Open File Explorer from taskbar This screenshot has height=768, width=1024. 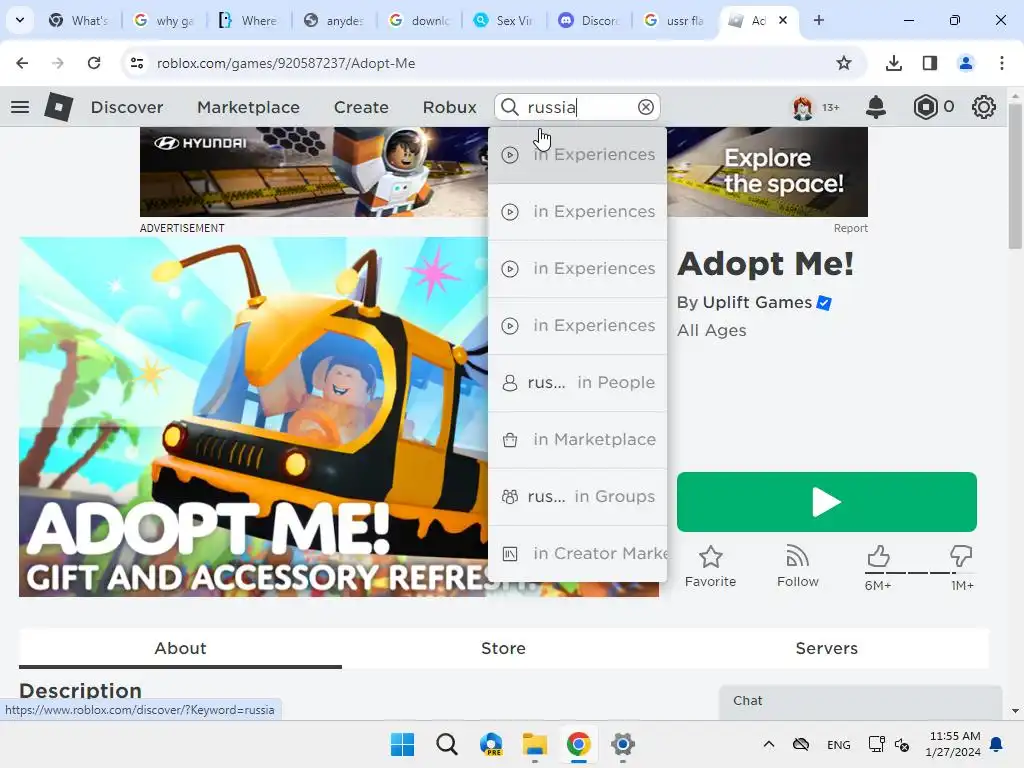(x=535, y=744)
